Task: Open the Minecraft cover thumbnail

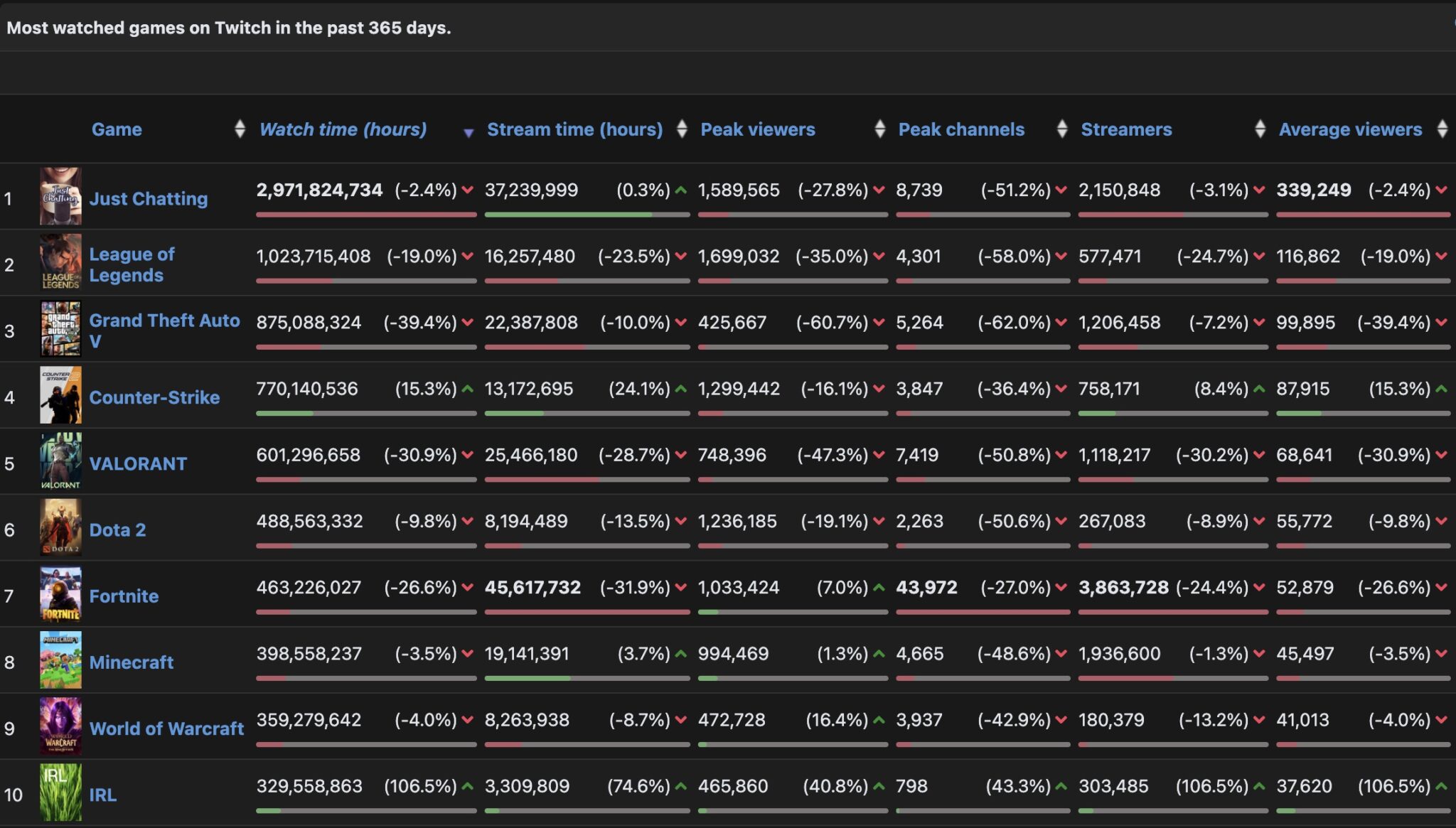Action: coord(60,660)
